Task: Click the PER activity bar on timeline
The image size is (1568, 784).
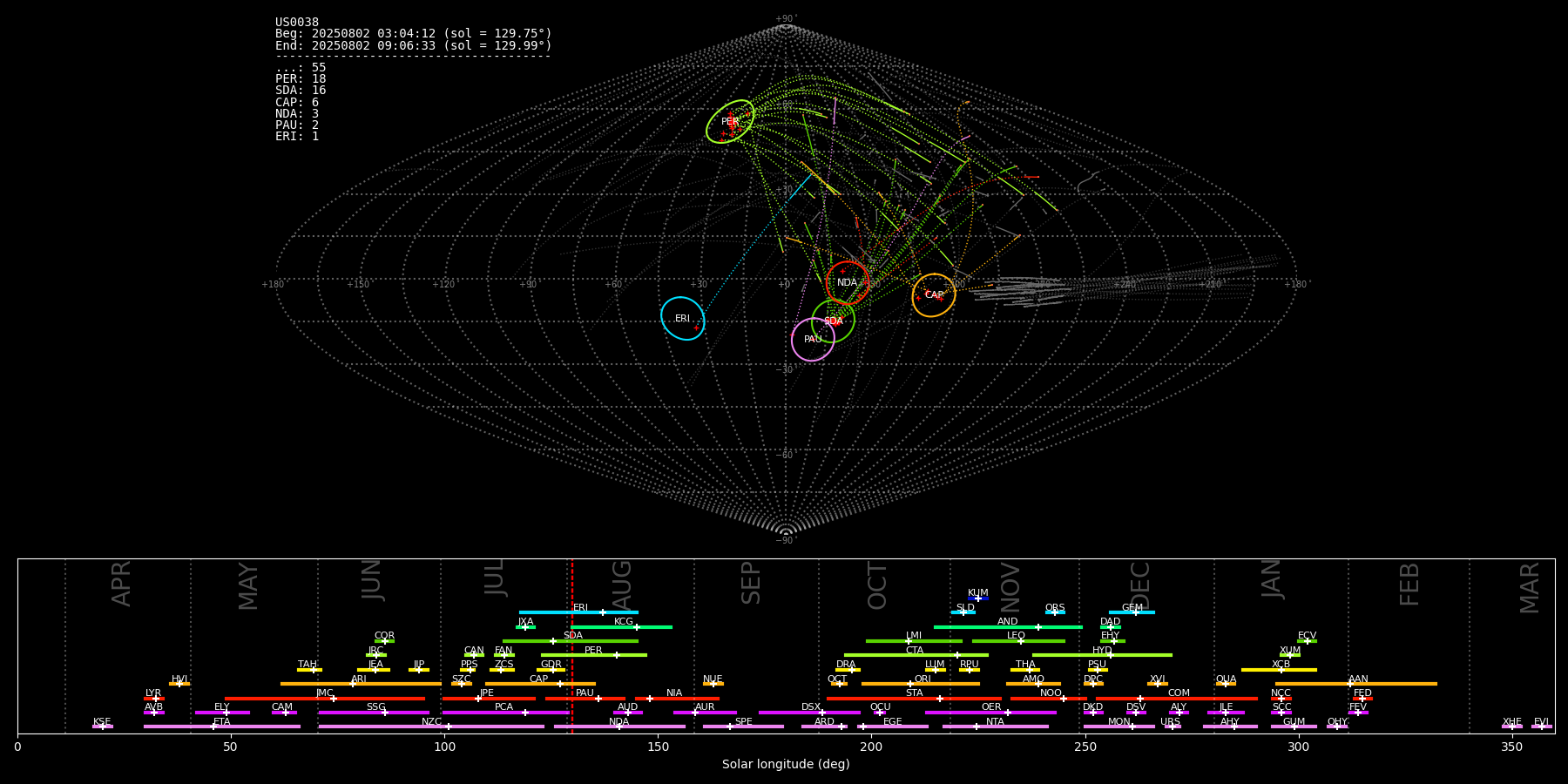Action: click(593, 655)
